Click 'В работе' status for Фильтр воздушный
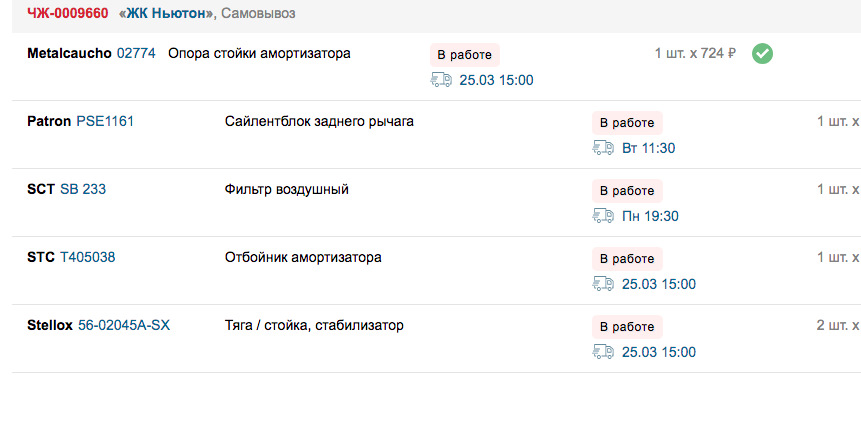Screen dimensions: 861x423 pyautogui.click(x=627, y=191)
